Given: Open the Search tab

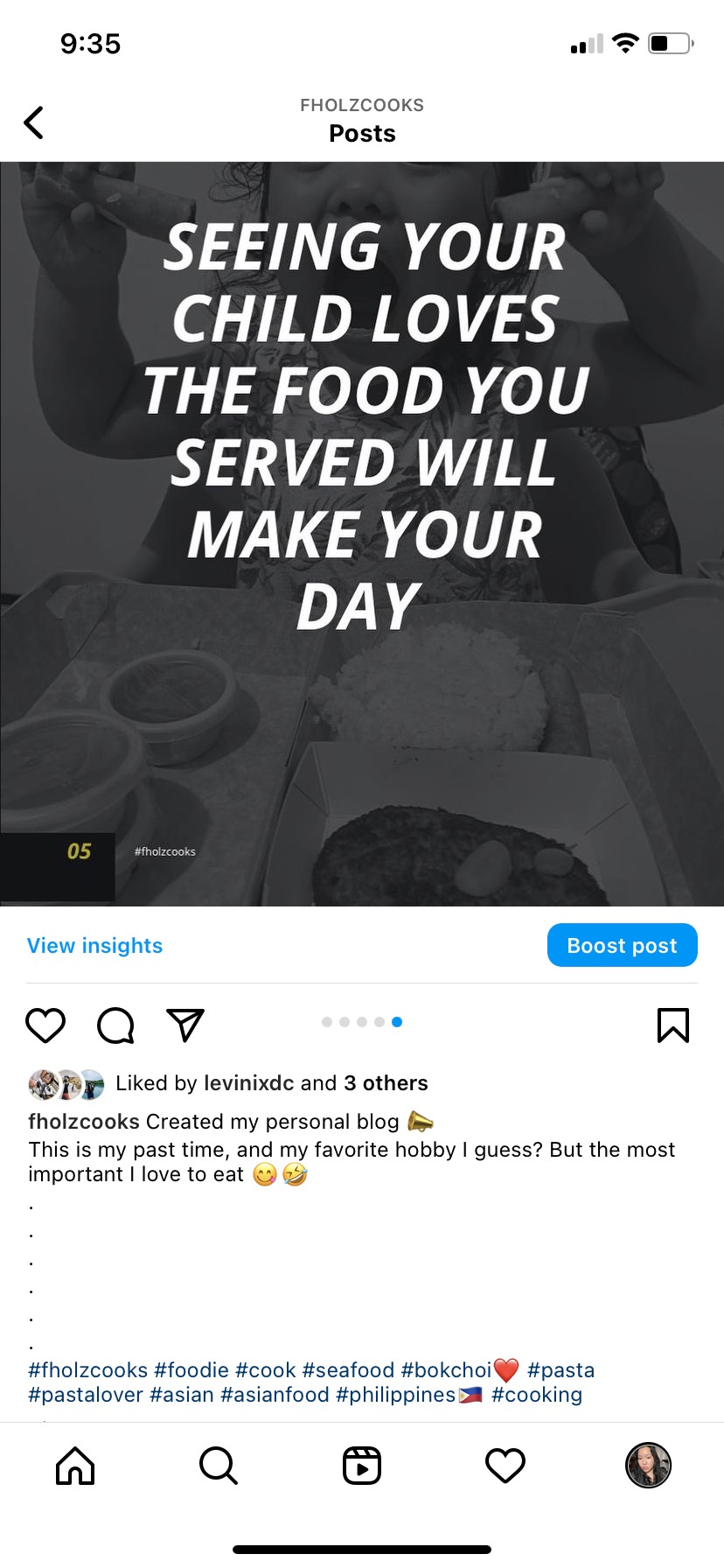Looking at the screenshot, I should click(x=219, y=1465).
